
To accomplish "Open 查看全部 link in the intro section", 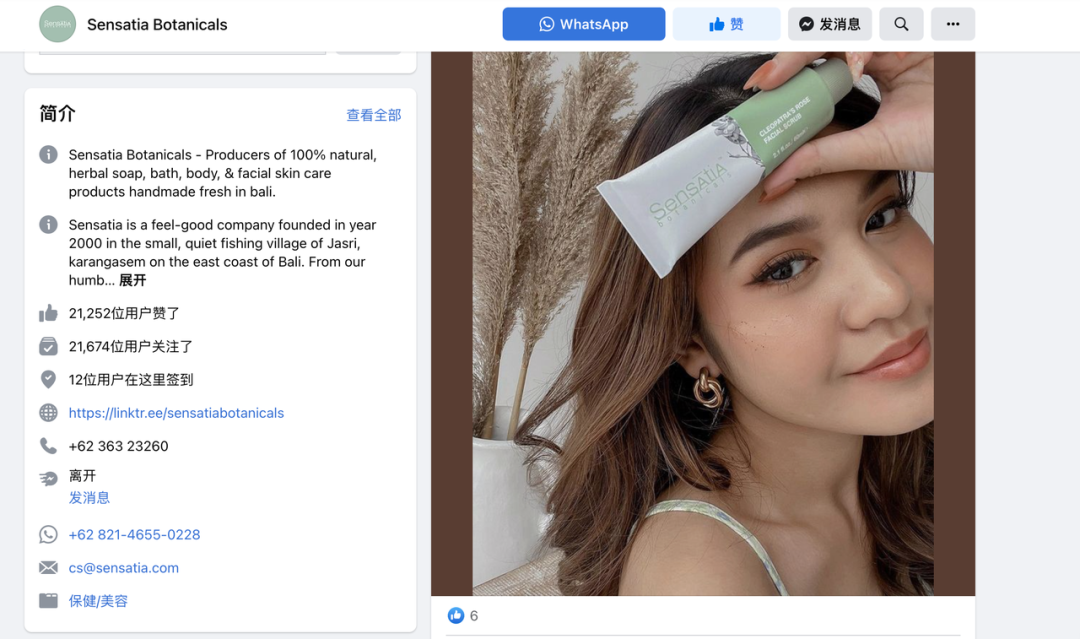I will 373,115.
